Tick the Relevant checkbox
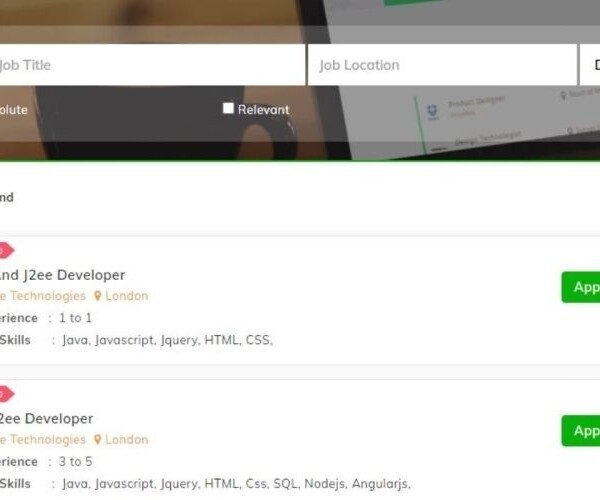Viewport: 600px width, 500px height. [x=228, y=108]
